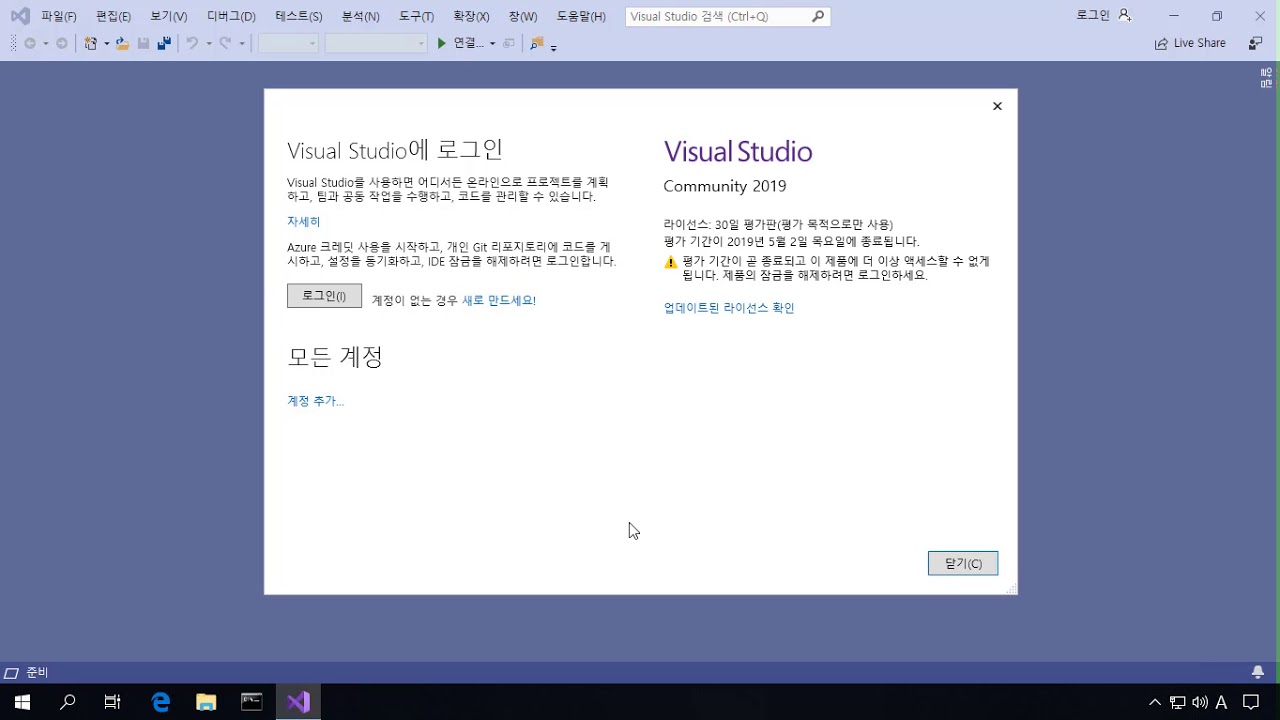Screen dimensions: 1280x720
Task: Open the 디버그(D) menu
Action: (231, 16)
